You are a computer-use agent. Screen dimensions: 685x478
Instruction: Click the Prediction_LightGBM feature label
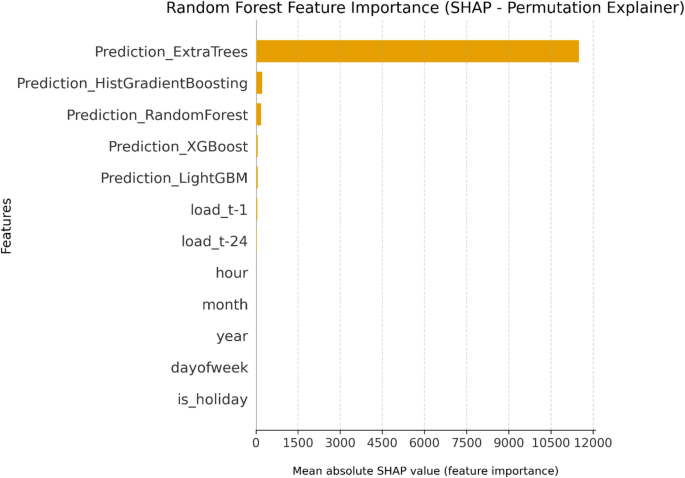coord(174,178)
